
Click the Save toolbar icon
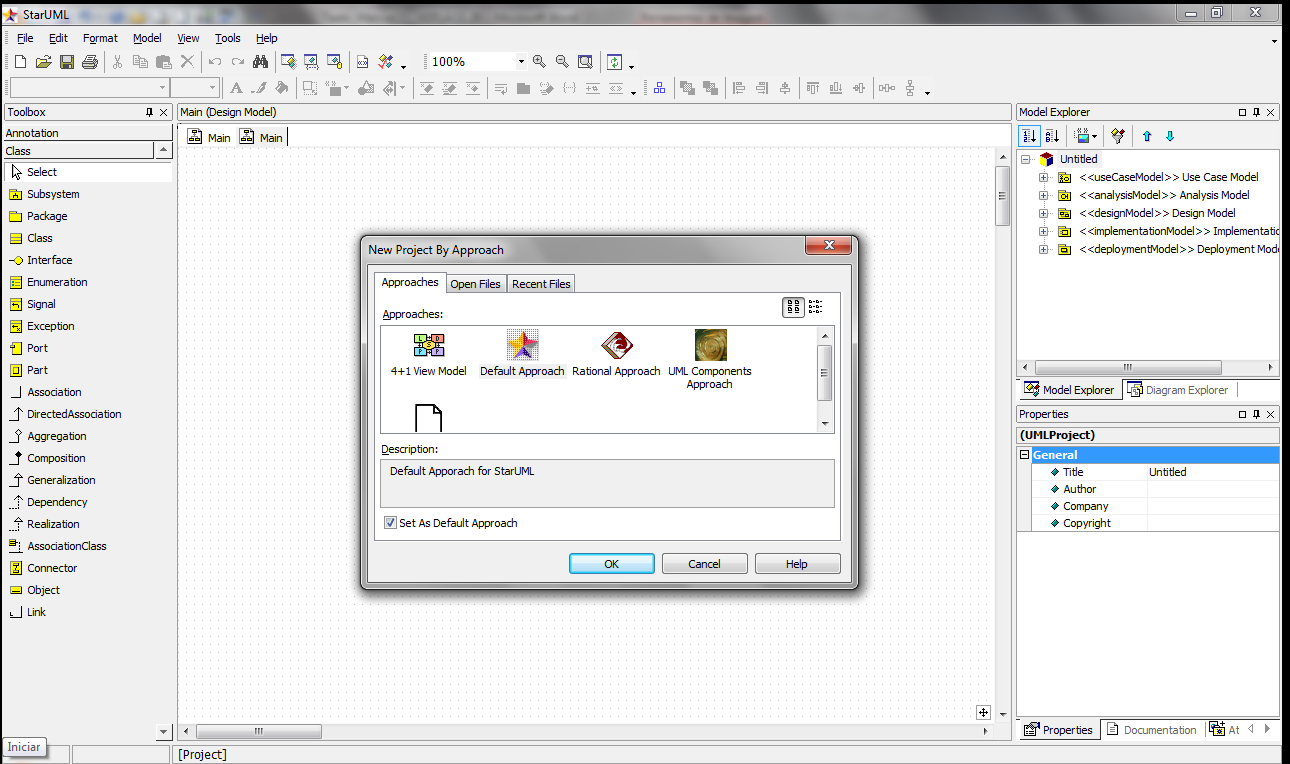click(x=66, y=62)
